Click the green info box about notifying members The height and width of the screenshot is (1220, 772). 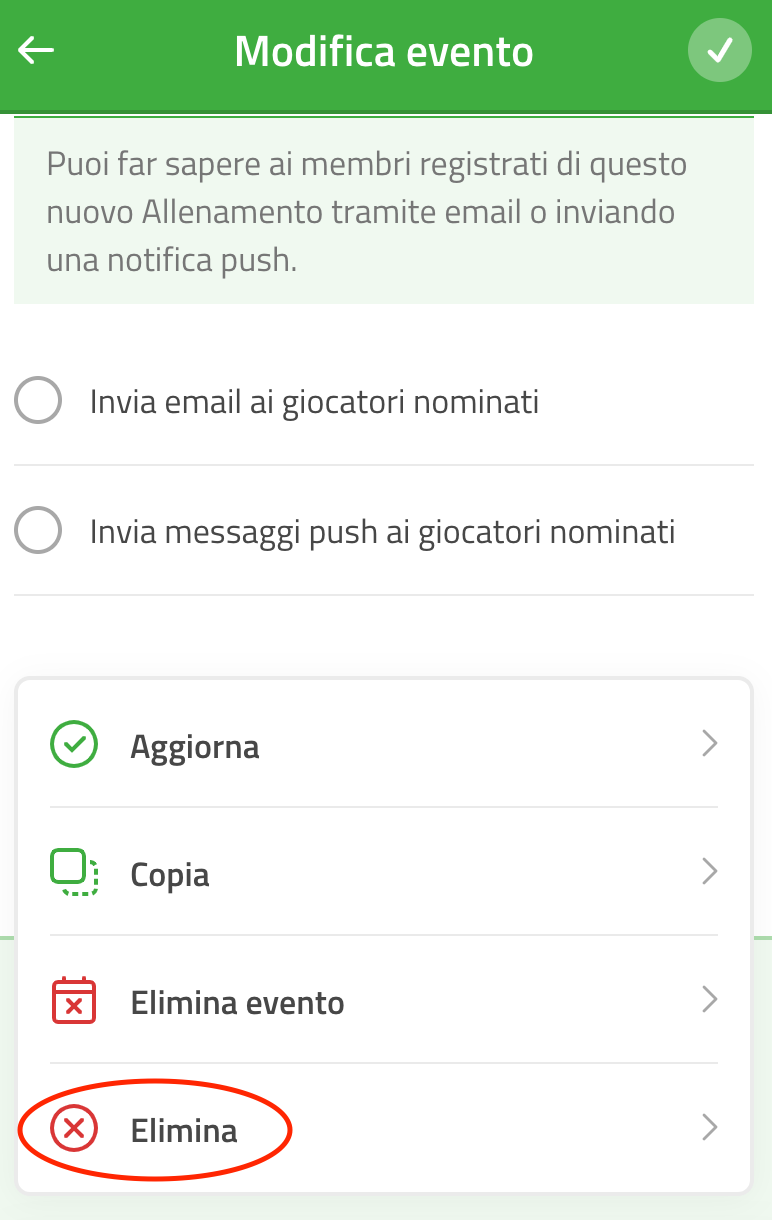384,211
